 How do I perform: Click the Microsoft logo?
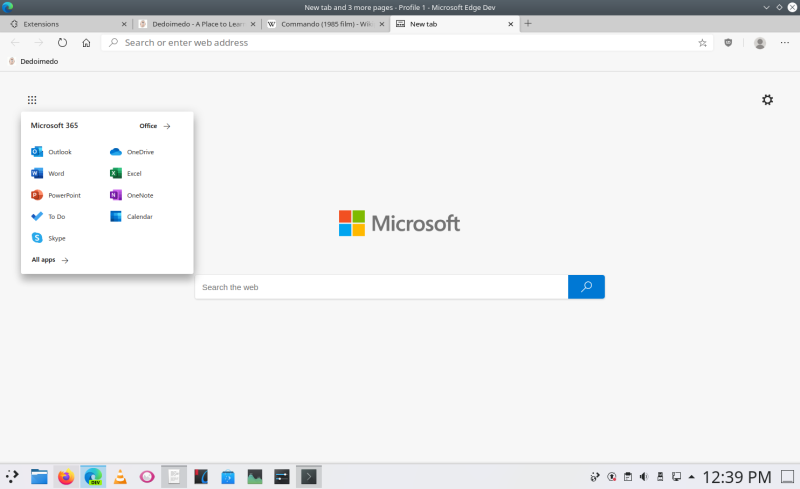(399, 223)
